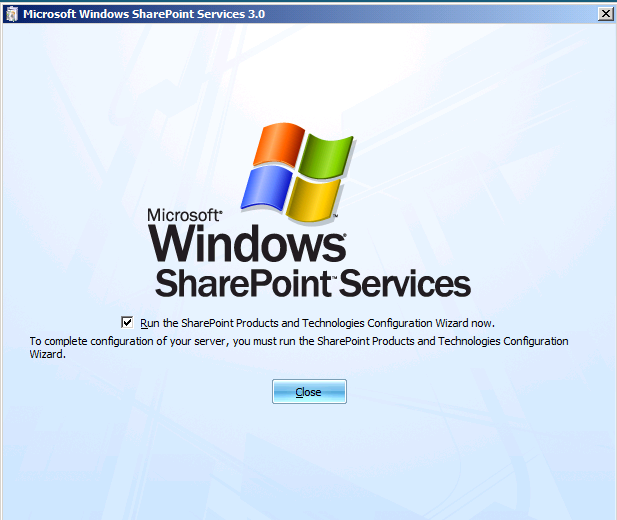The height and width of the screenshot is (520, 617).
Task: Click the title 'Microsoft Windows SharePoint Services 3.0'
Action: pos(144,14)
